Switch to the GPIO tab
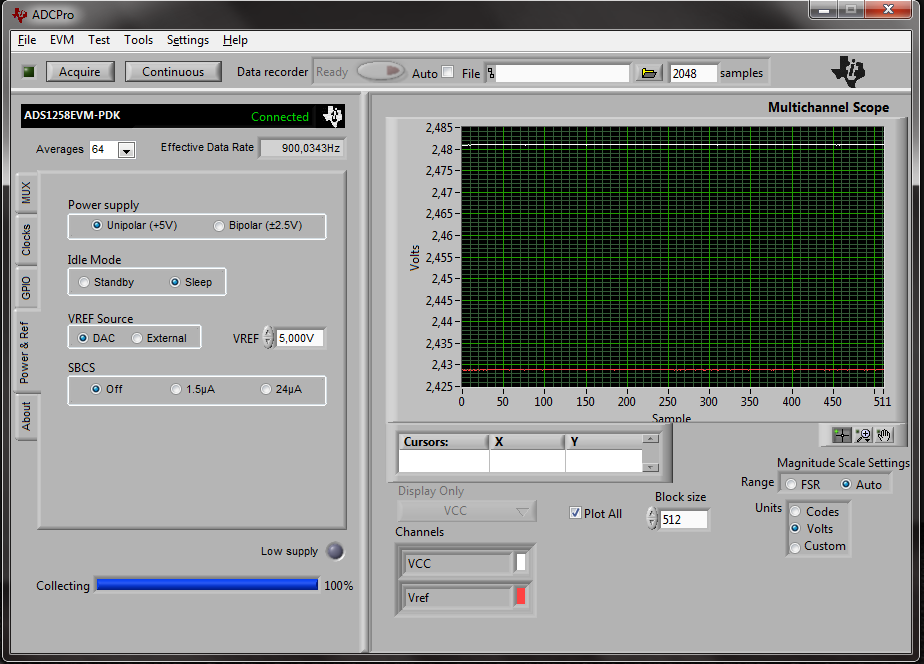The height and width of the screenshot is (664, 924). [26, 288]
